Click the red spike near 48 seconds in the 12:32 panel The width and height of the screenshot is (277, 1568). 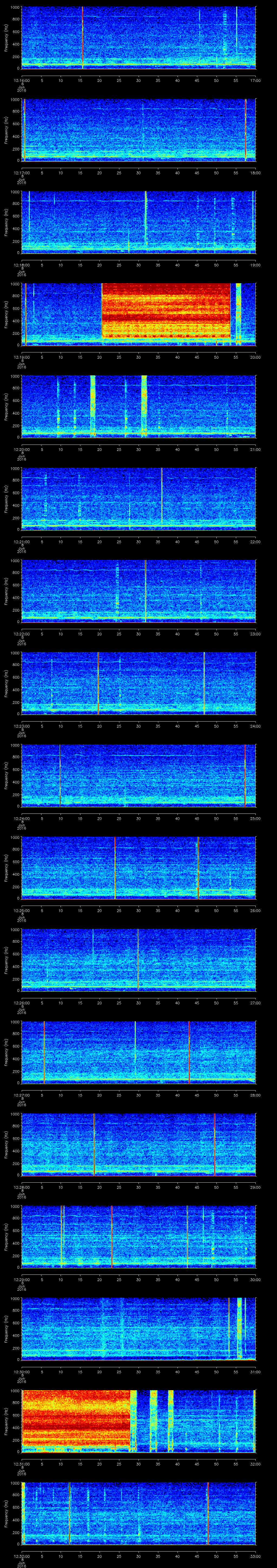point(208,1513)
